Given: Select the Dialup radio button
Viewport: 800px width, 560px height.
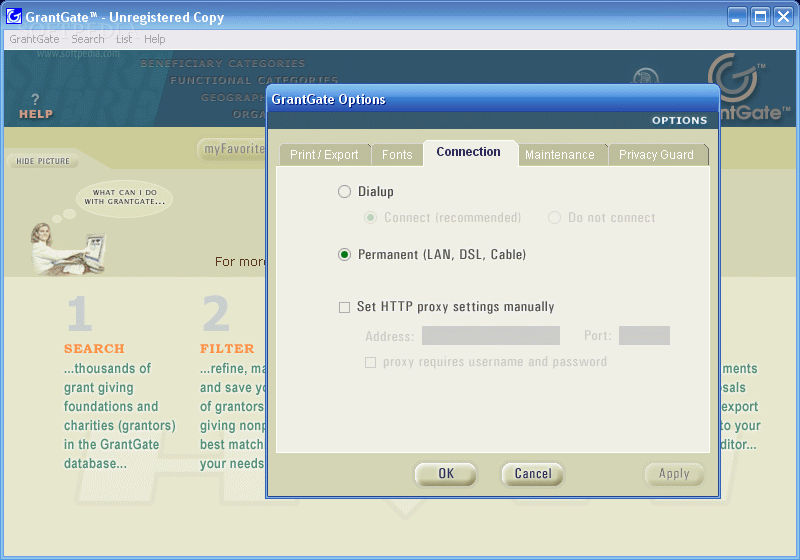Looking at the screenshot, I should click(x=344, y=192).
